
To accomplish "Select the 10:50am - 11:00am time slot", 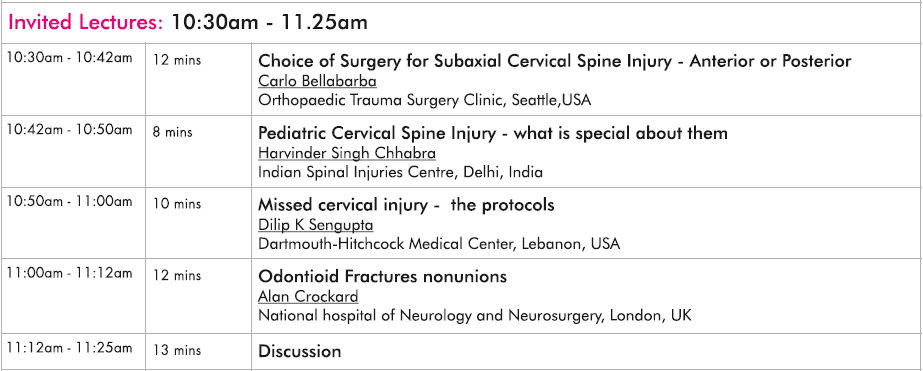I will click(69, 201).
